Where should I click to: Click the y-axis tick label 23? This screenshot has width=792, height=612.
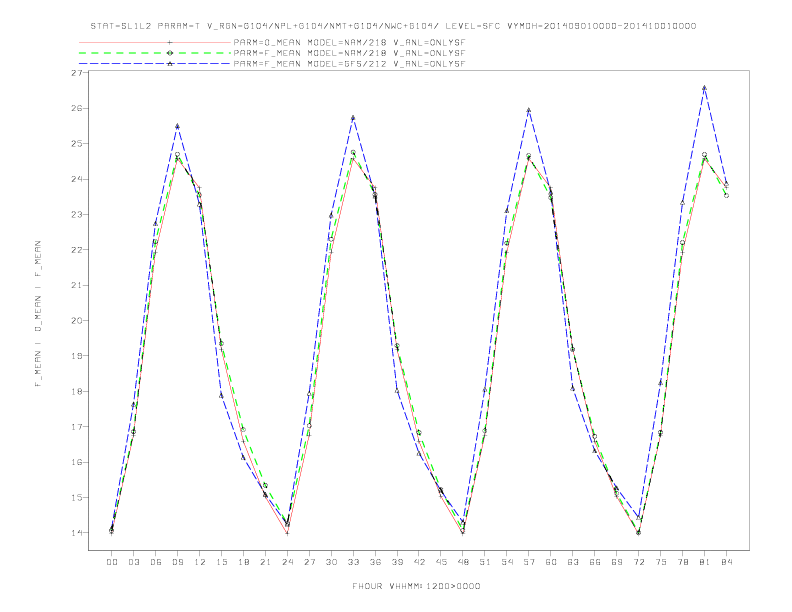[76, 215]
